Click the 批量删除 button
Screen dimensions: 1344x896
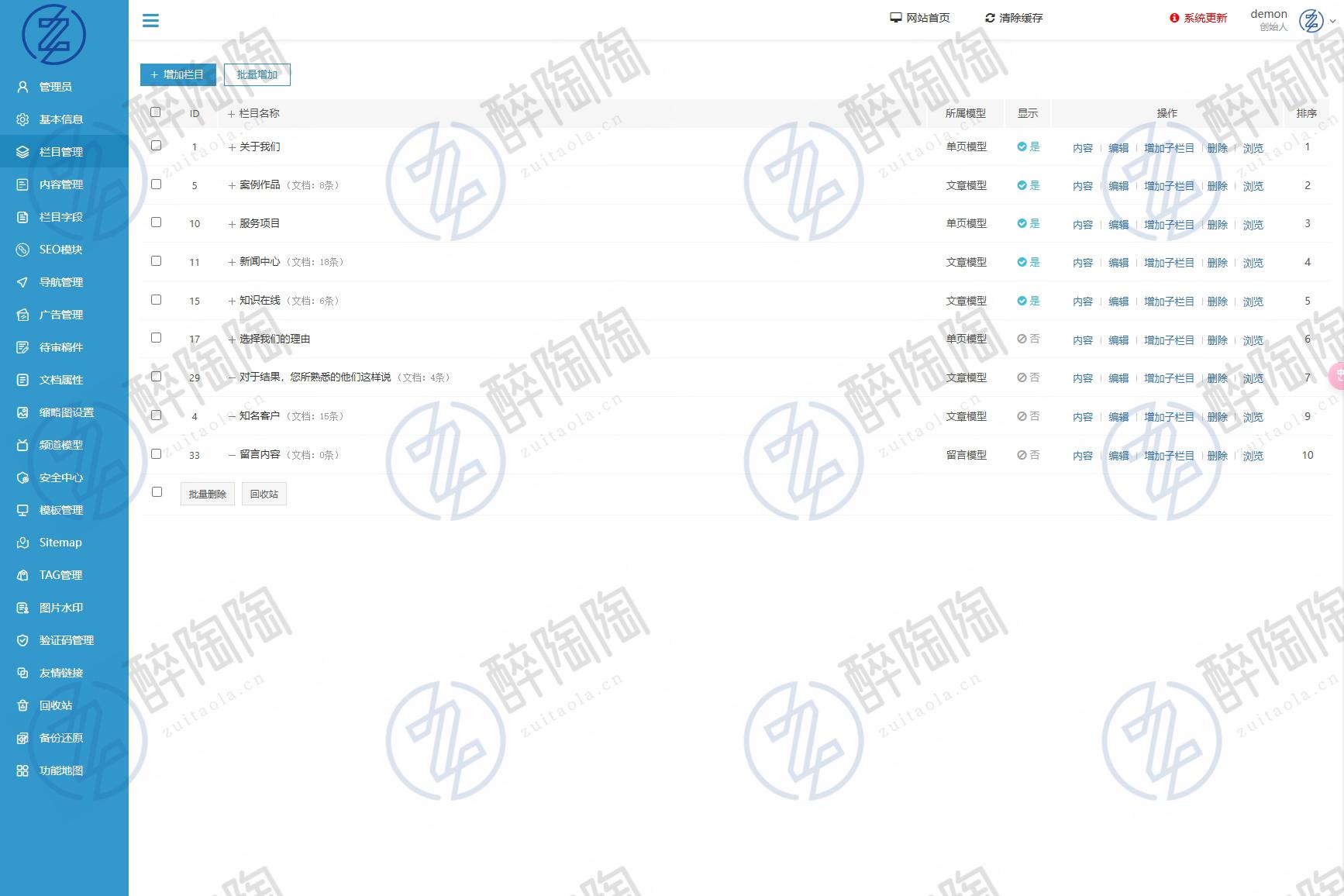coord(208,494)
